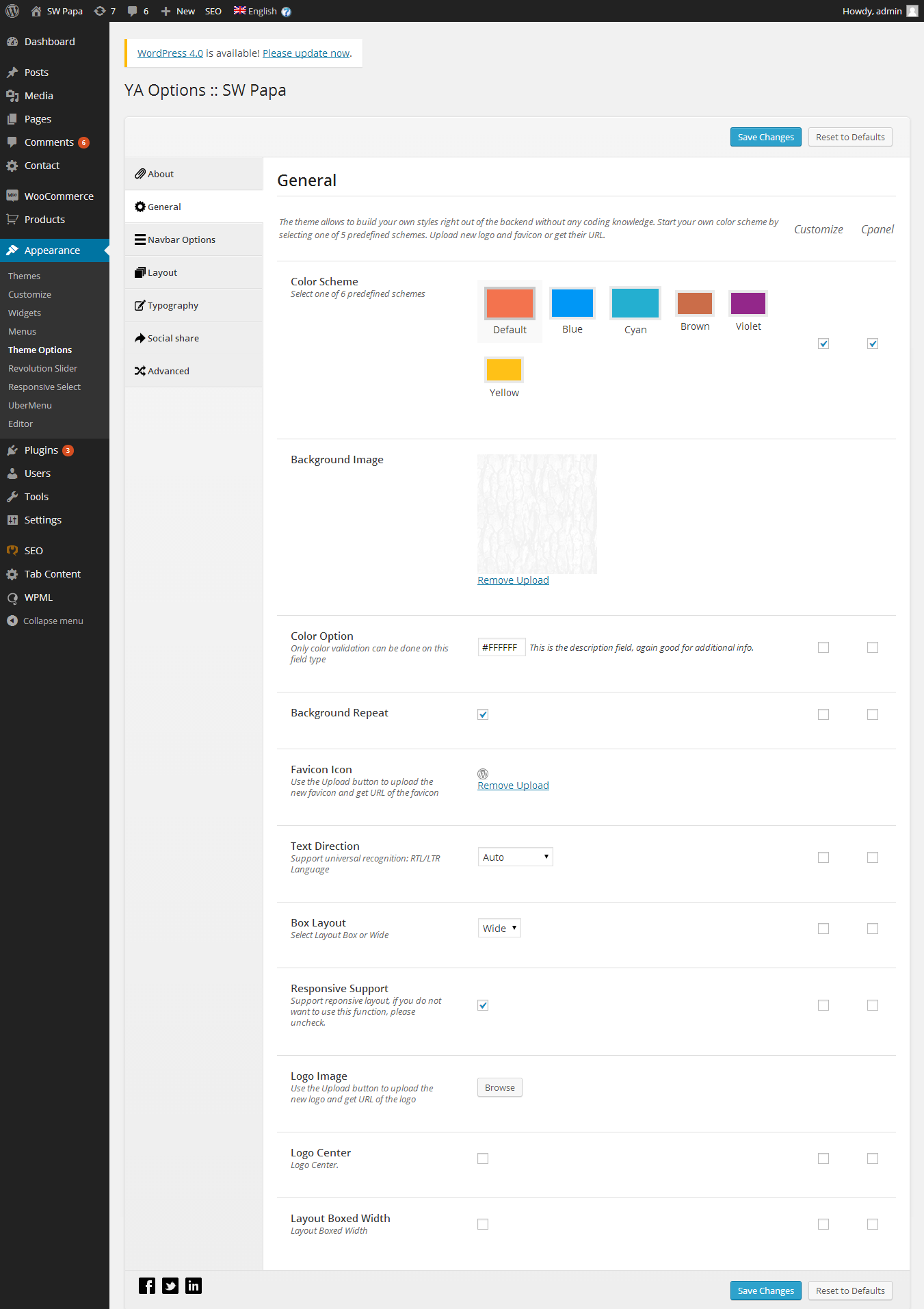The height and width of the screenshot is (1309, 924).
Task: Open the English language switcher
Action: click(x=256, y=11)
